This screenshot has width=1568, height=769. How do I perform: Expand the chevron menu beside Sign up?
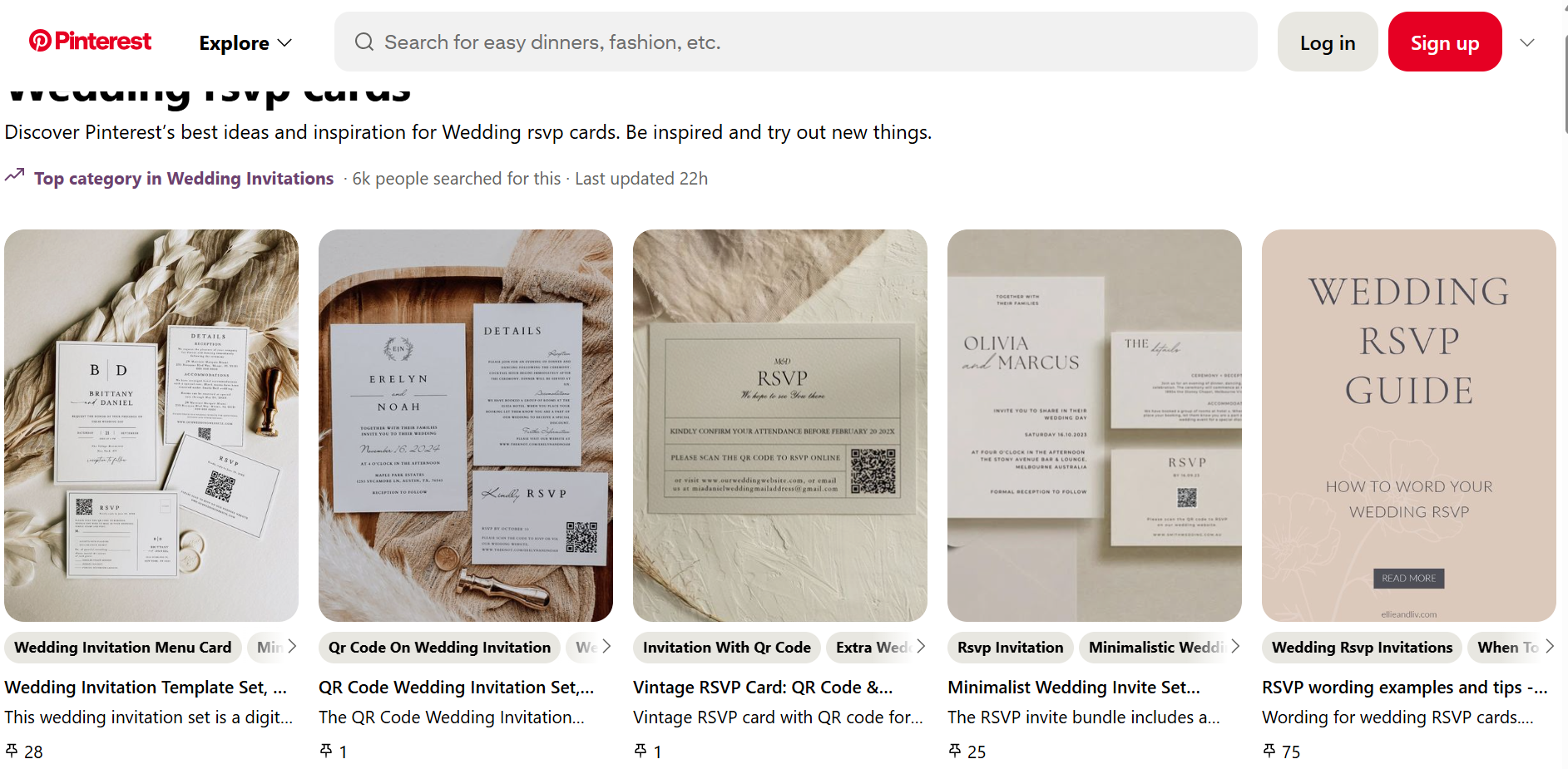(1527, 42)
